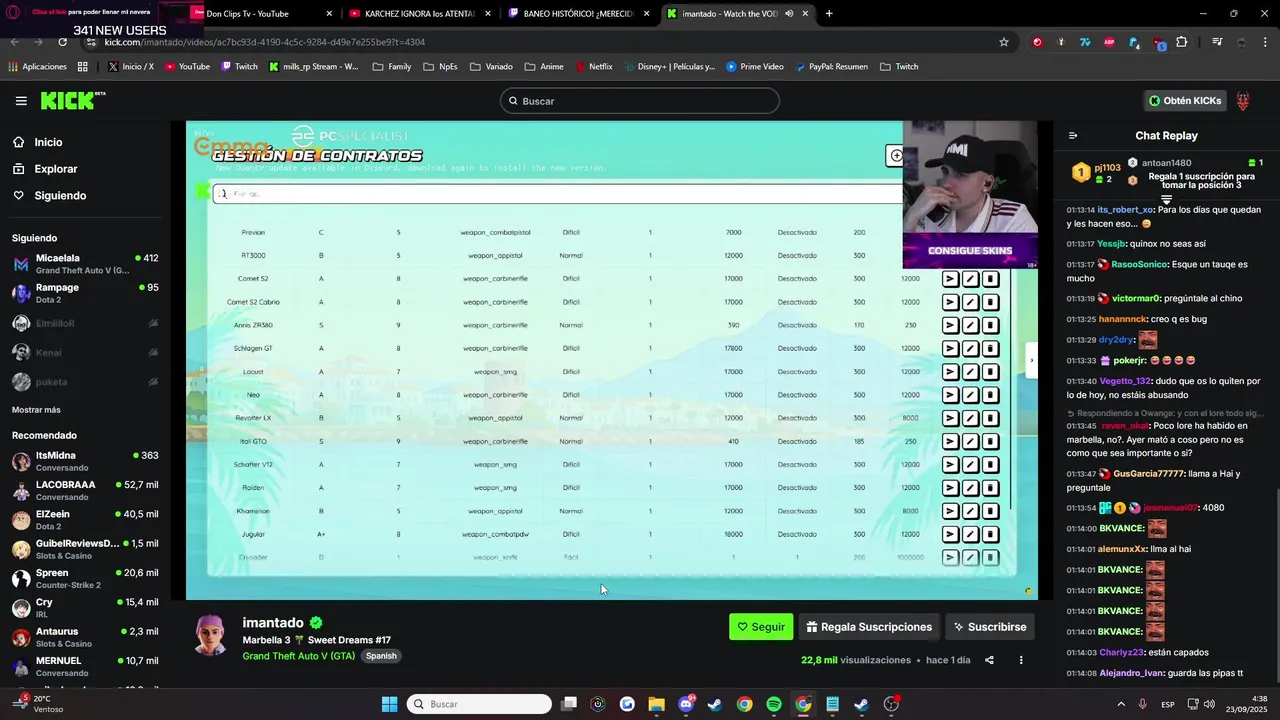1280x720 pixels.
Task: Open the Twitch bookmarks folder
Action: tap(899, 67)
